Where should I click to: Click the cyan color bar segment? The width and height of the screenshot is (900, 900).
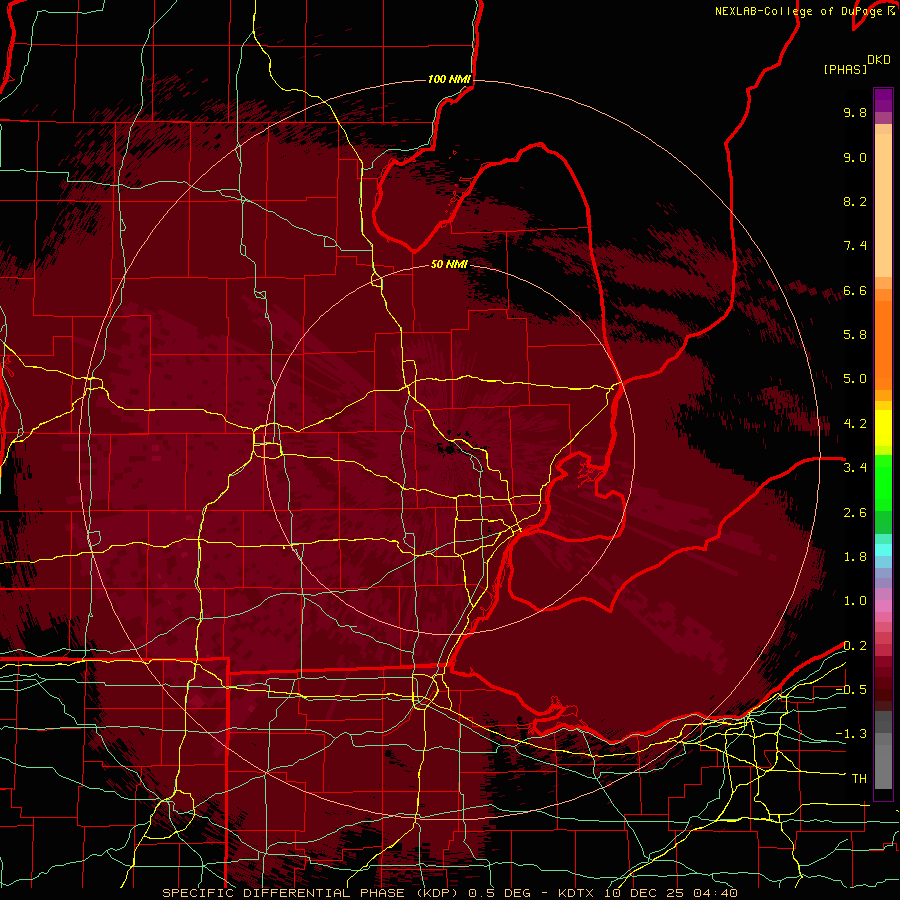(883, 550)
